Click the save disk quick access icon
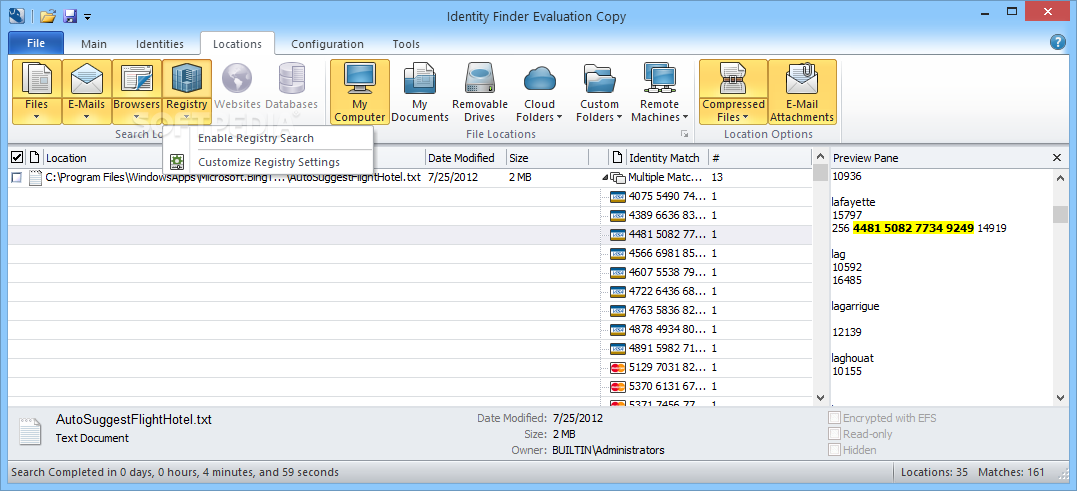The width and height of the screenshot is (1077, 491). tap(70, 16)
